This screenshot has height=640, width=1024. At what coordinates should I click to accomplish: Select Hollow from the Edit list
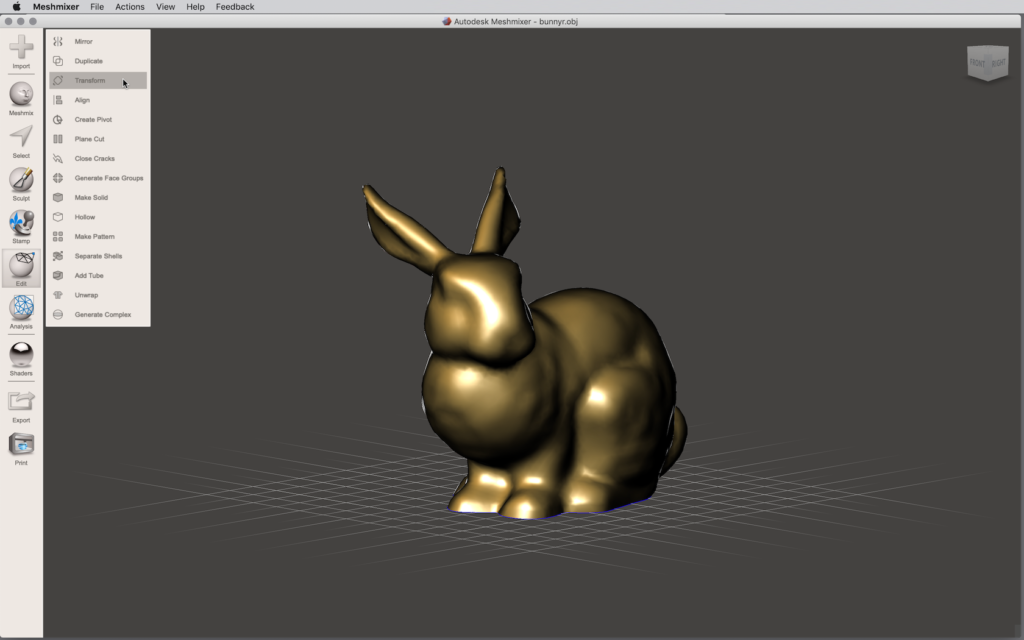85,217
